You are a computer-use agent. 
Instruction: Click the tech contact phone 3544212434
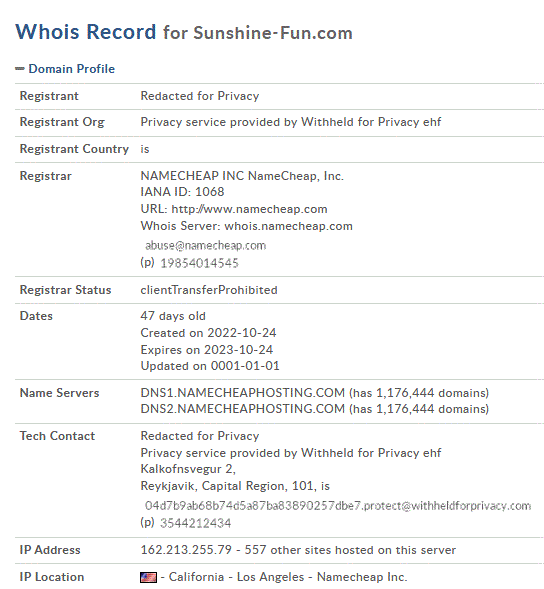pos(196,523)
